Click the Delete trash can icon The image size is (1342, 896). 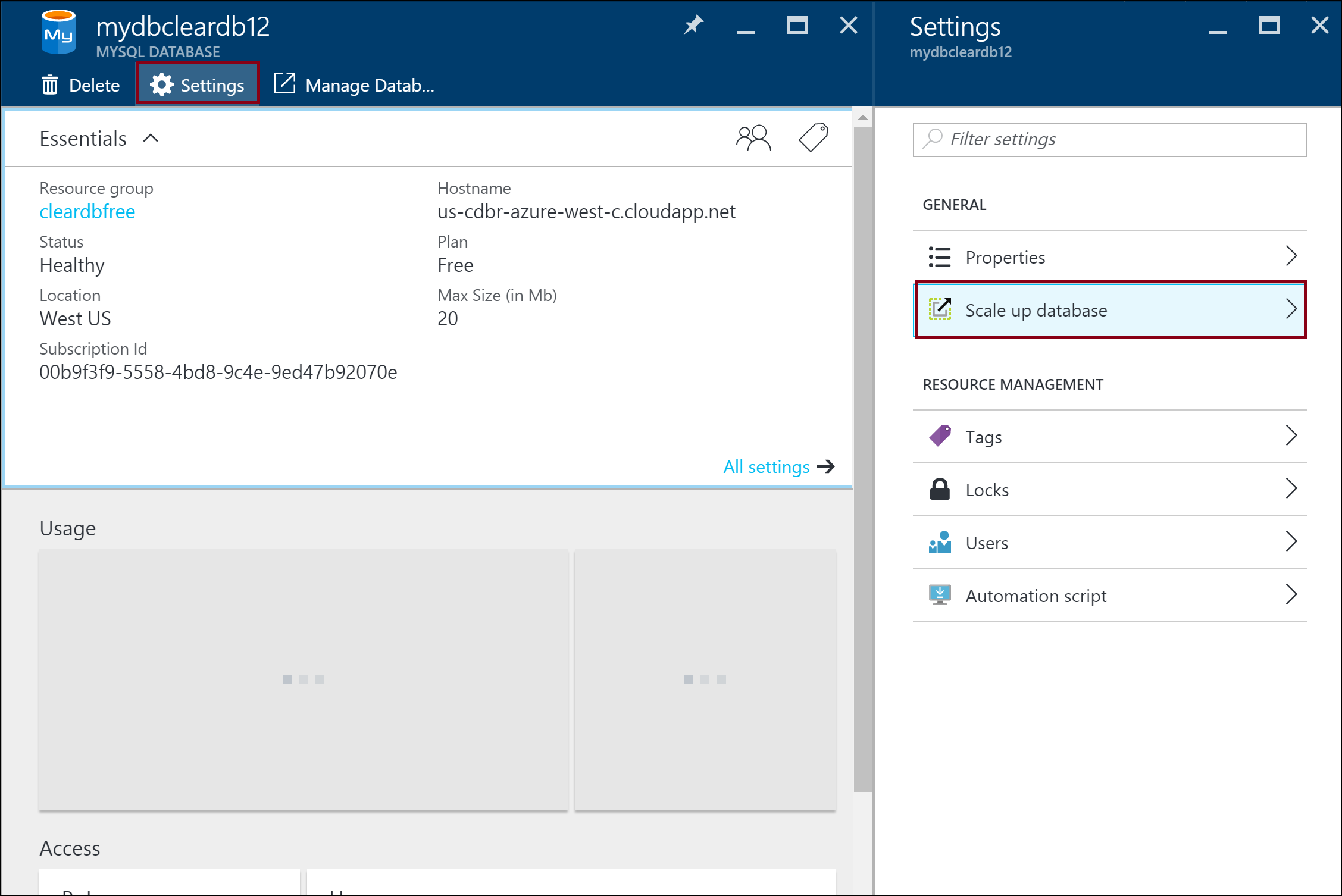[50, 85]
